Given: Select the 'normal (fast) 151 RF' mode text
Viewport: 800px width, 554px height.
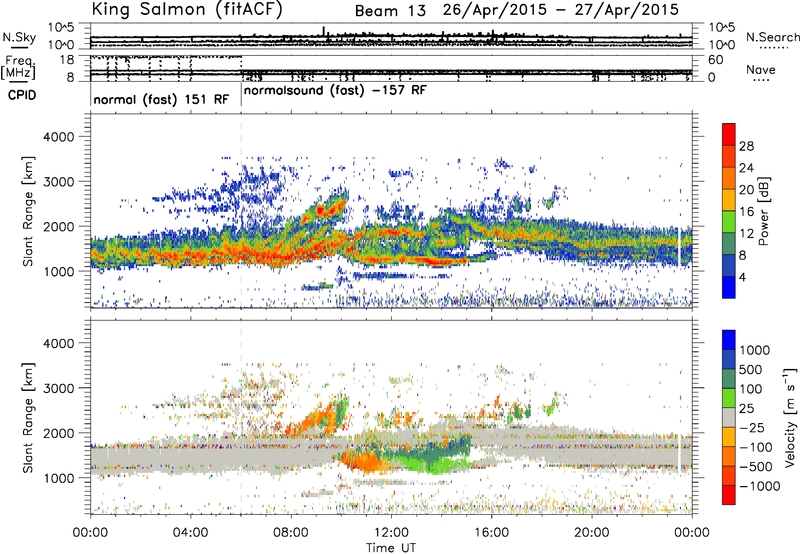Looking at the screenshot, I should coord(161,99).
